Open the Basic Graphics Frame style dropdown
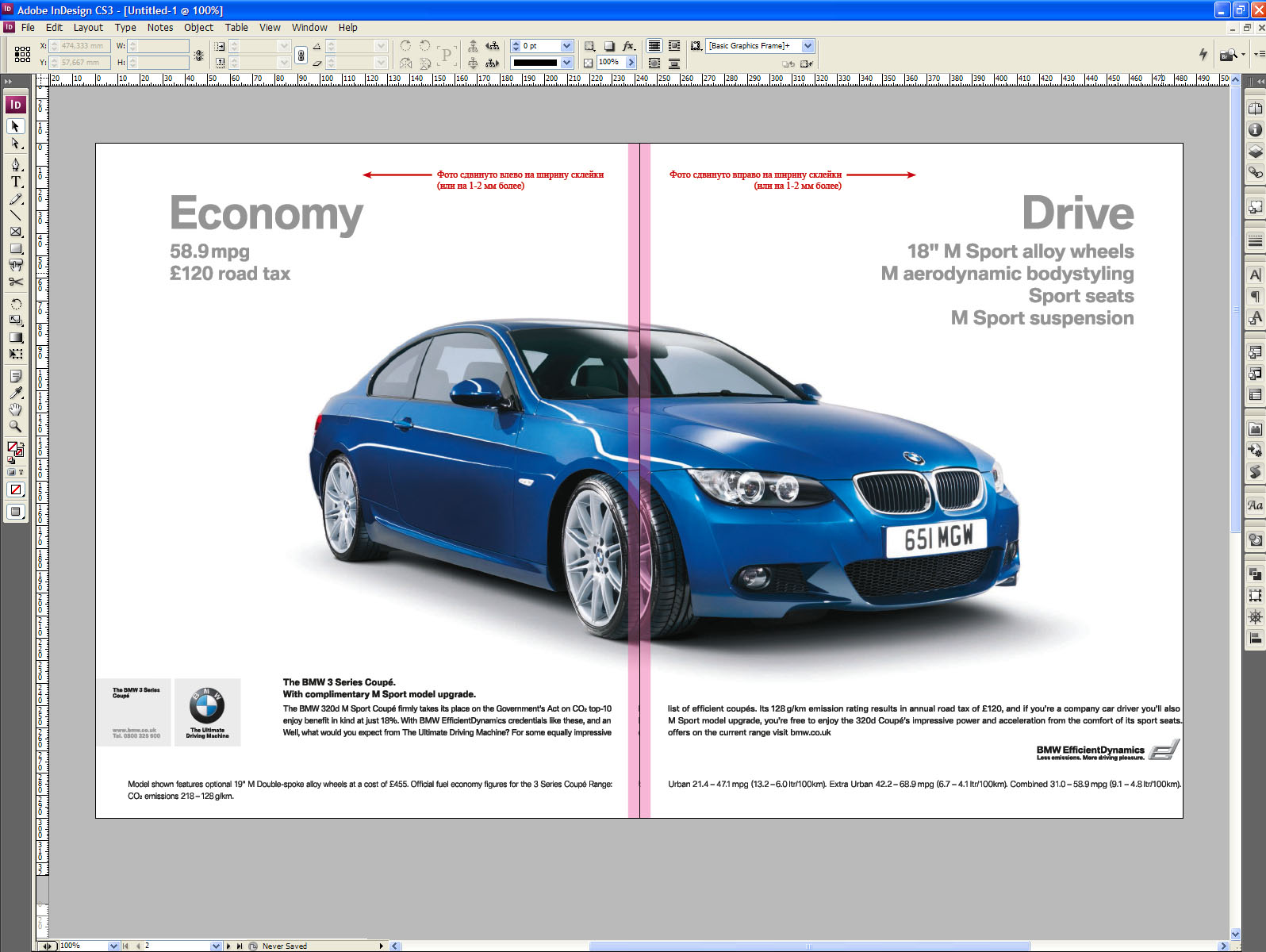The image size is (1266, 952). pos(808,46)
